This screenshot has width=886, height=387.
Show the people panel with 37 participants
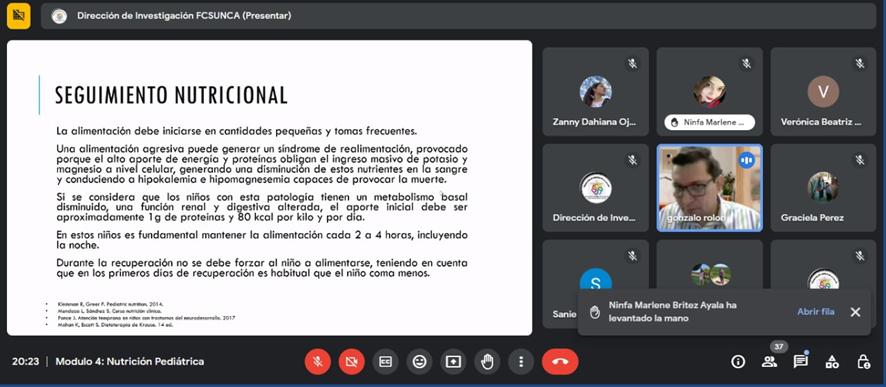tap(769, 362)
